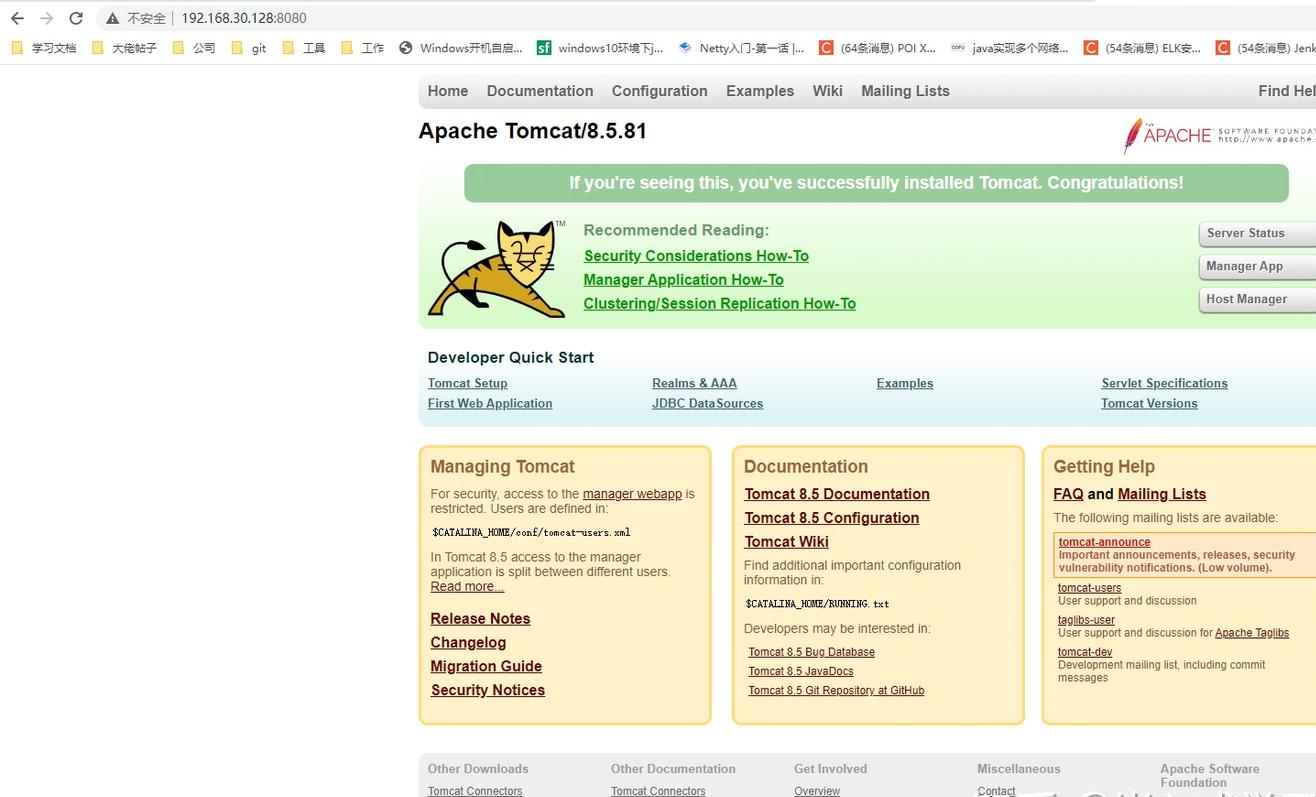Click the Tomcat cat logo image

pos(497,269)
